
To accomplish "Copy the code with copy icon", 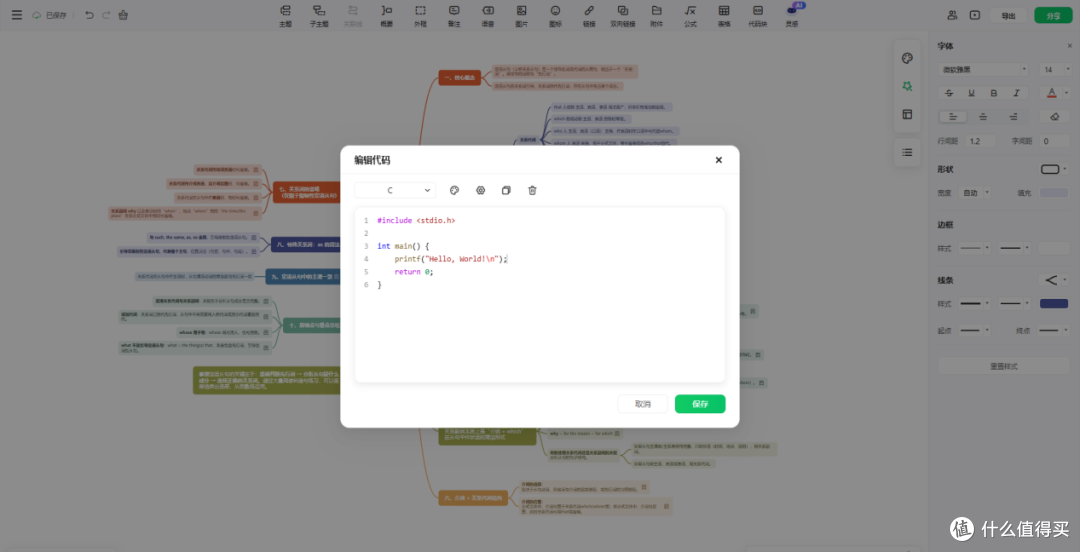I will (x=506, y=190).
